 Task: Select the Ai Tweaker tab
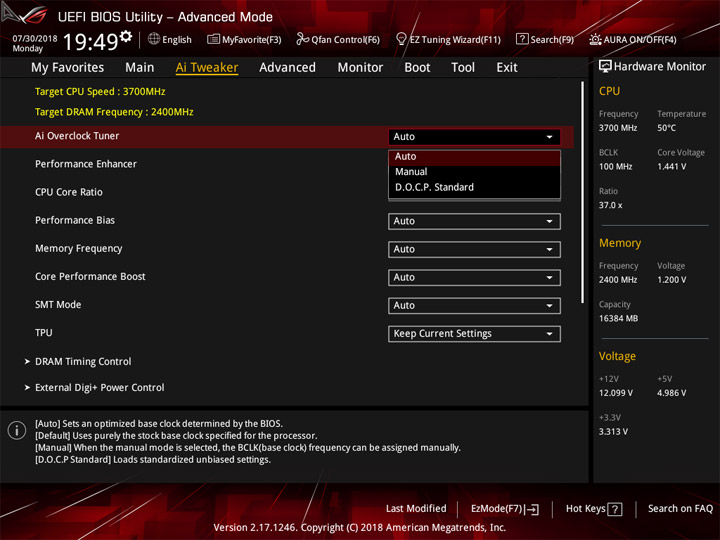tap(207, 68)
